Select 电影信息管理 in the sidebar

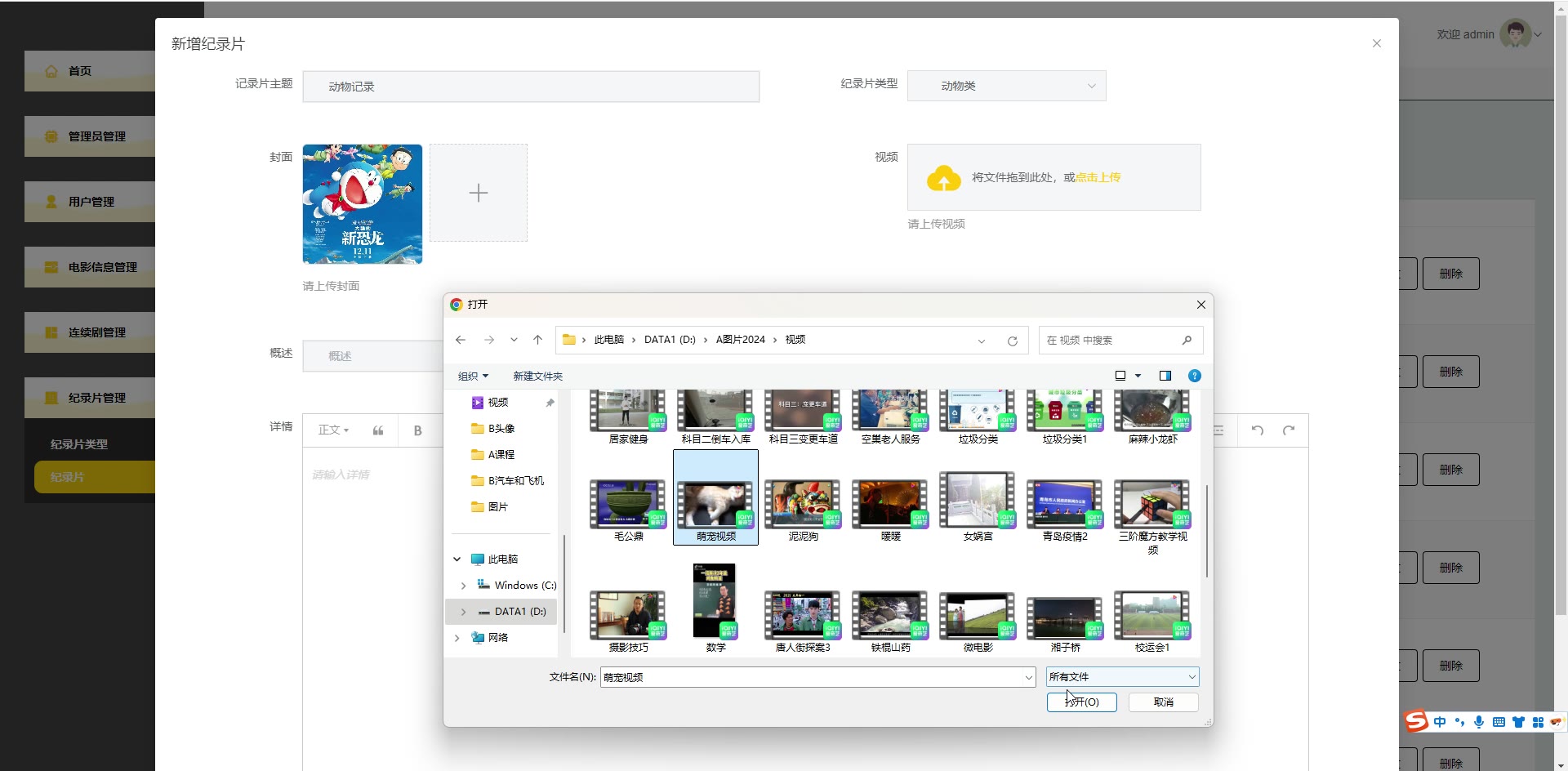tap(102, 267)
